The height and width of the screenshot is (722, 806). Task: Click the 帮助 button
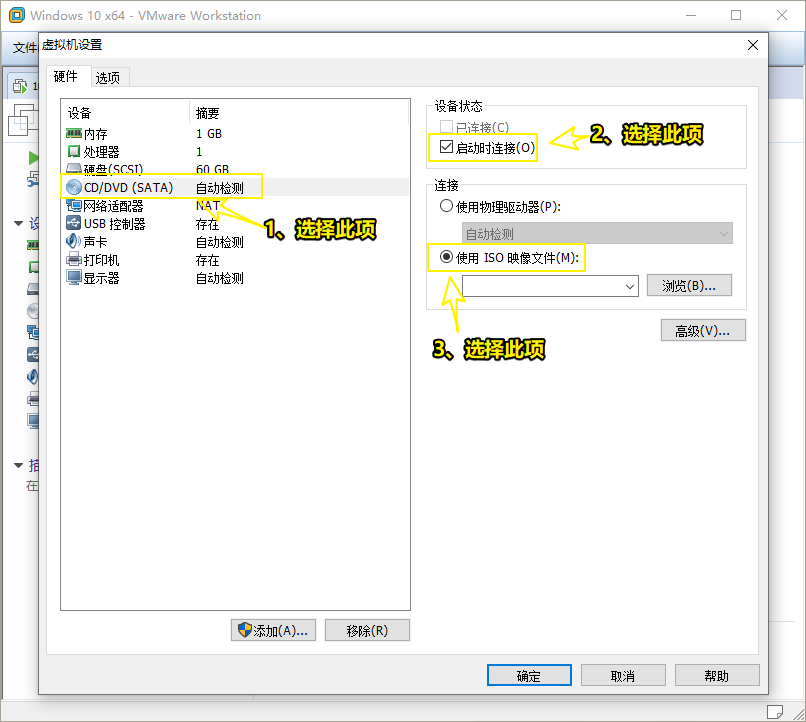(717, 675)
